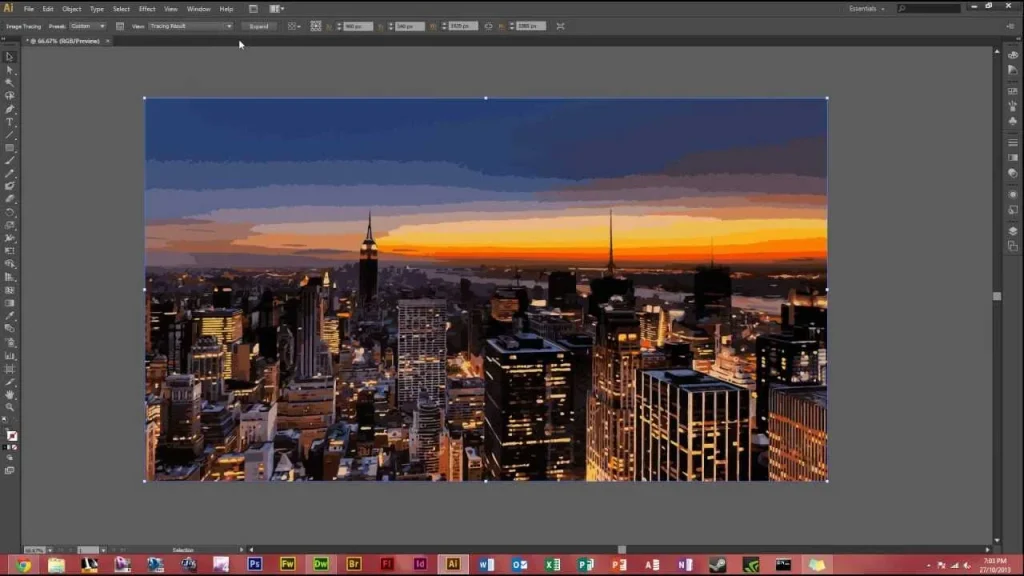1024x576 pixels.
Task: Open the Image Trace panel icon
Action: tap(120, 26)
